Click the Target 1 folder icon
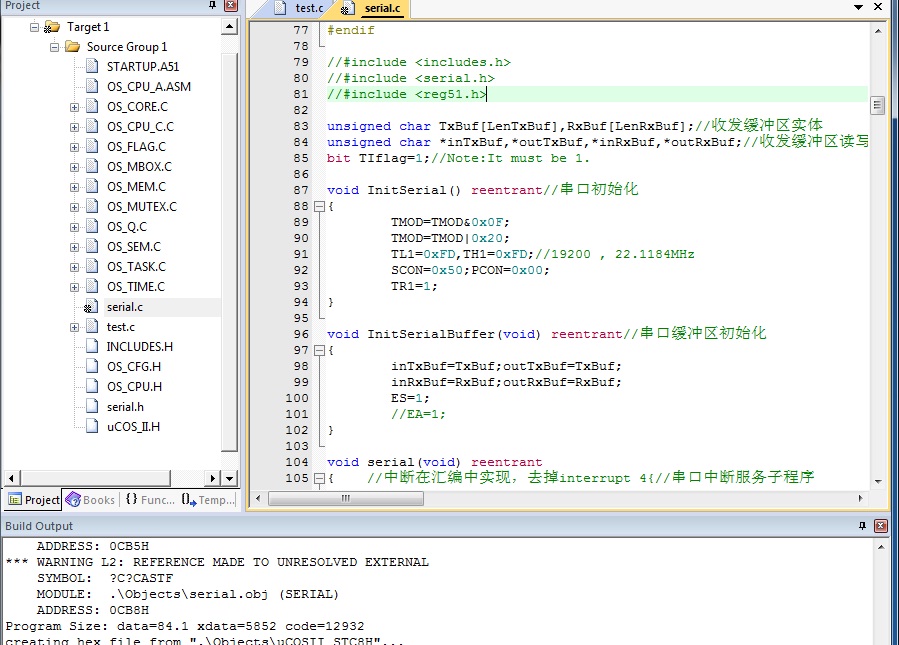This screenshot has height=645, width=899. click(52, 26)
